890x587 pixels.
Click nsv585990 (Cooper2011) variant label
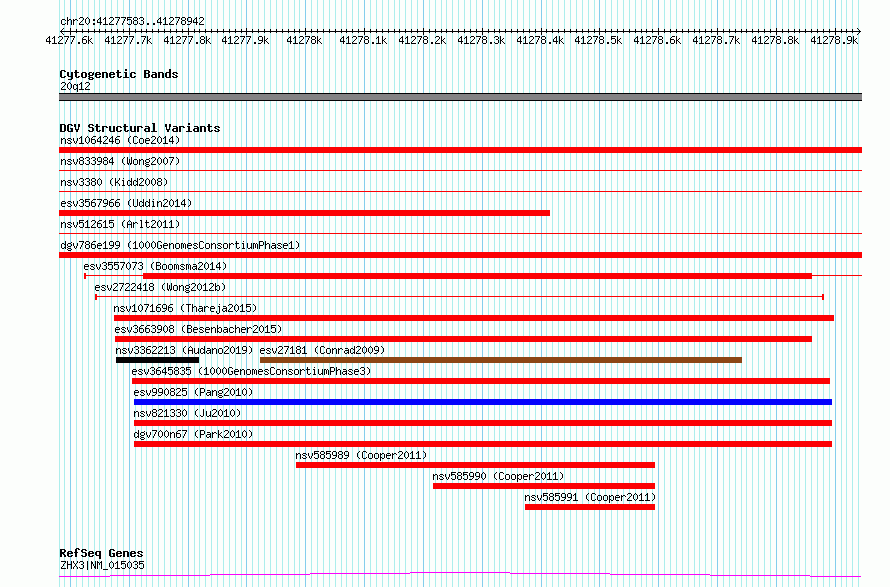[498, 476]
